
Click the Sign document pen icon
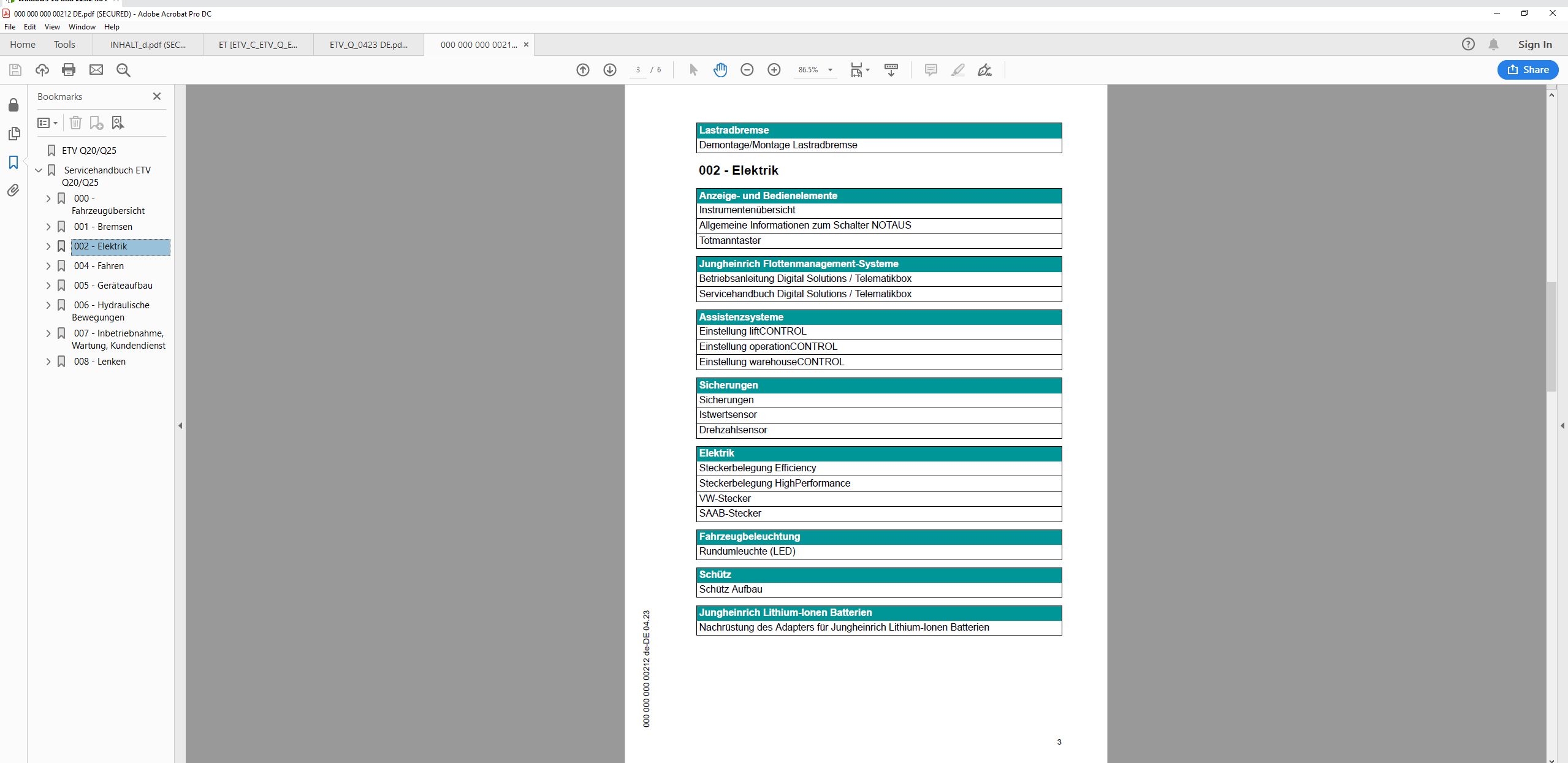[984, 70]
